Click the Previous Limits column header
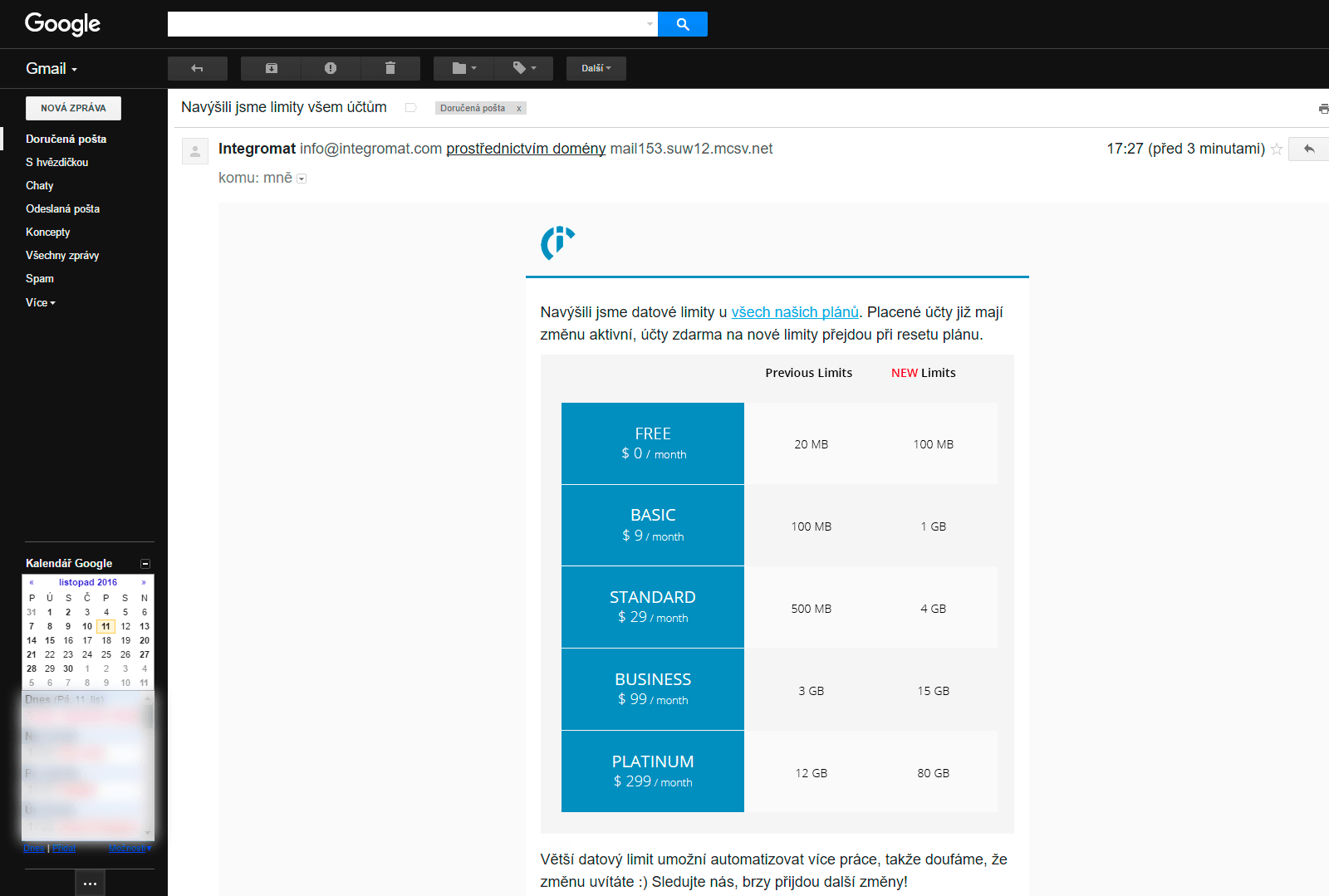The image size is (1329, 896). point(809,373)
